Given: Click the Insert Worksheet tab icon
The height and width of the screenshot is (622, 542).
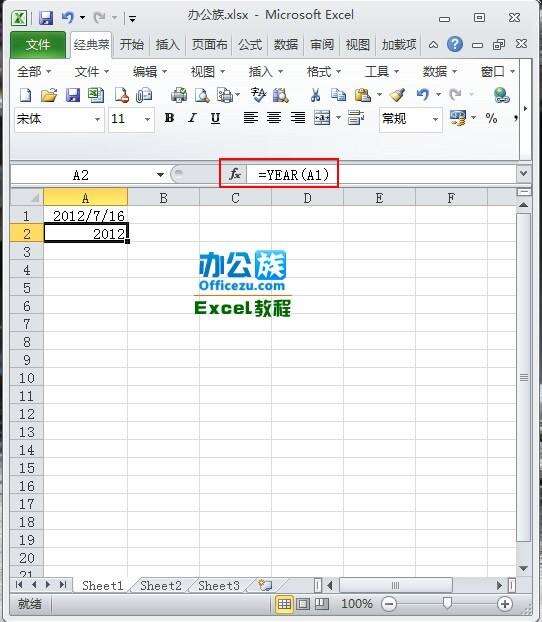Looking at the screenshot, I should click(265, 585).
